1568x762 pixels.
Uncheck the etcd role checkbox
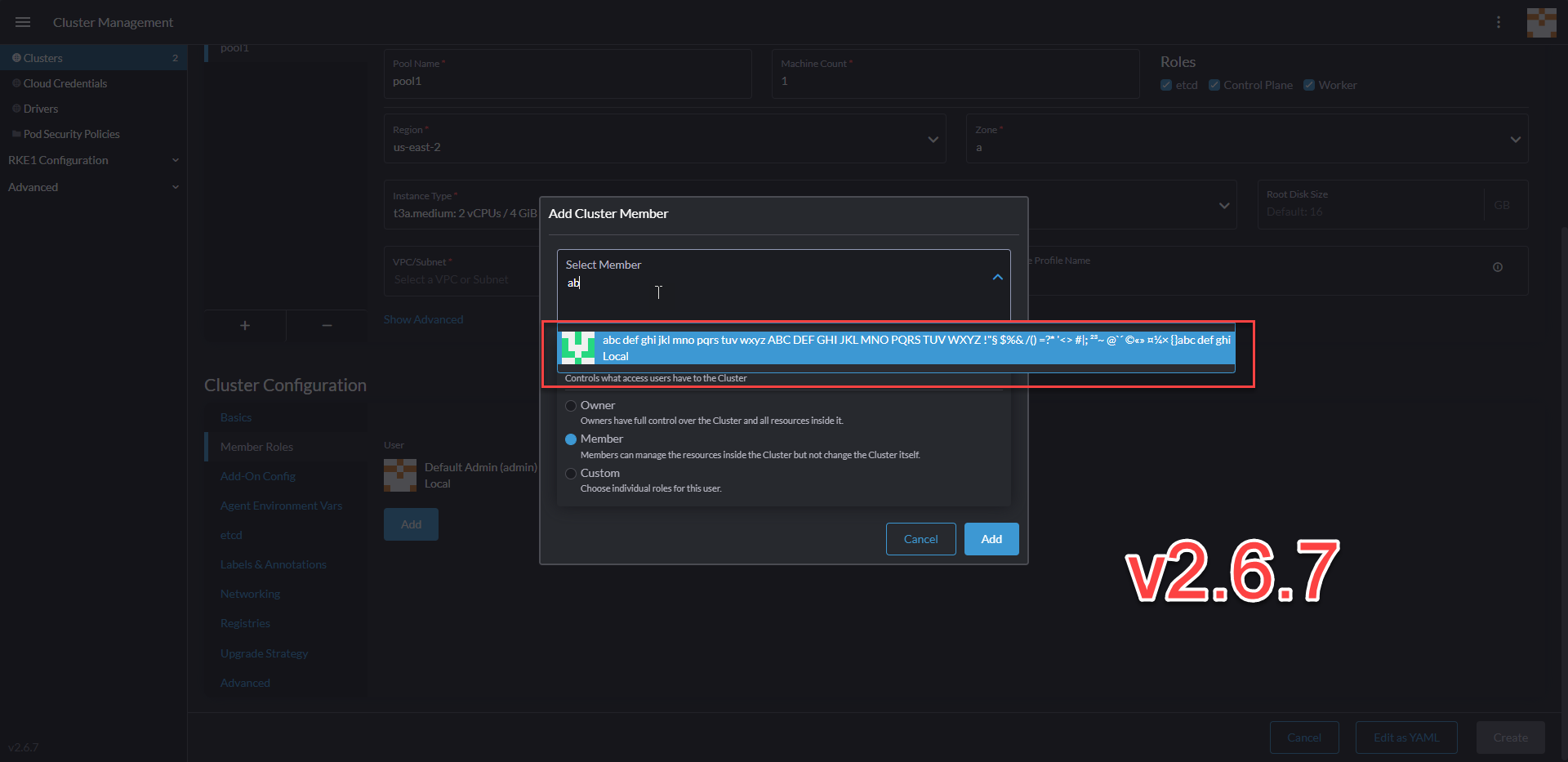(x=1166, y=85)
